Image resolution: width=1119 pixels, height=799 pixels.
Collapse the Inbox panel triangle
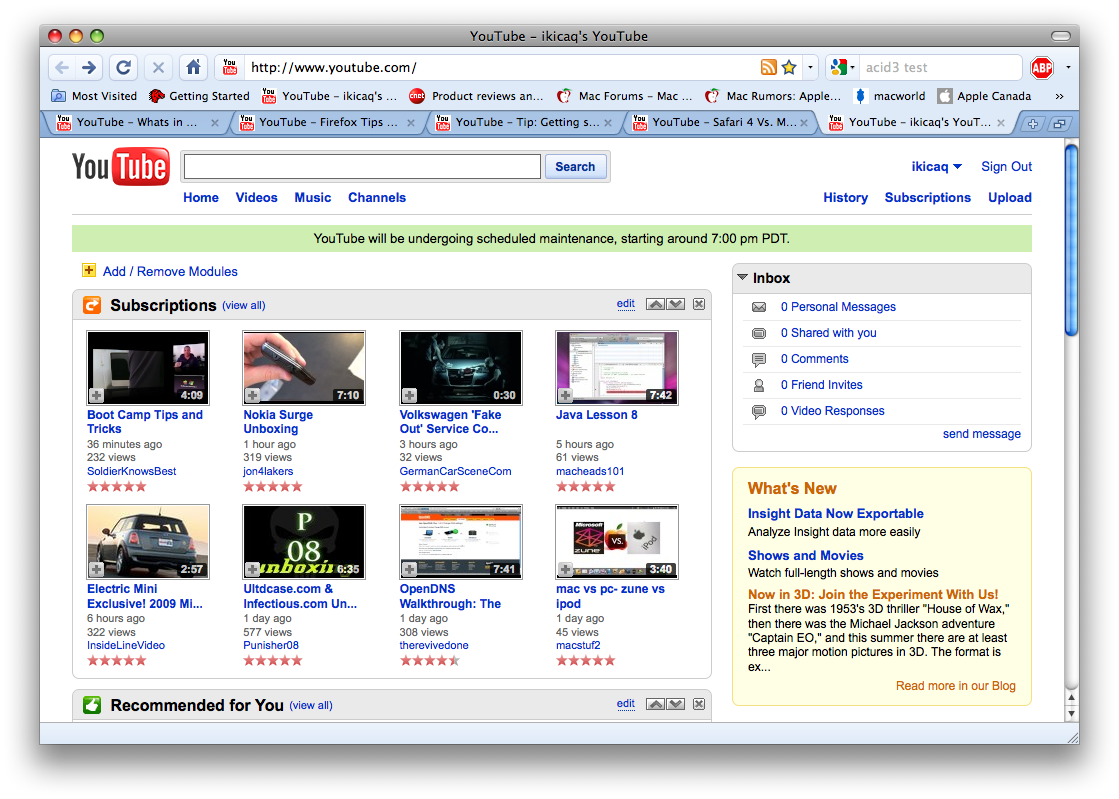click(x=742, y=277)
